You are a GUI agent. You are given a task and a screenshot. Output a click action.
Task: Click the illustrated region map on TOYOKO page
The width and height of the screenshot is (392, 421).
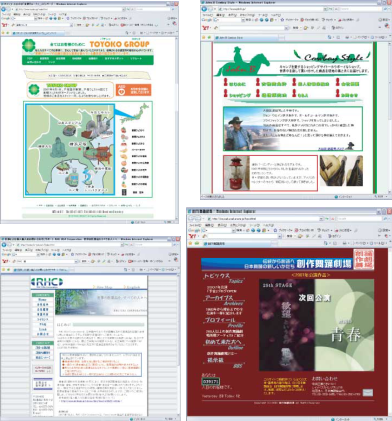click(71, 150)
